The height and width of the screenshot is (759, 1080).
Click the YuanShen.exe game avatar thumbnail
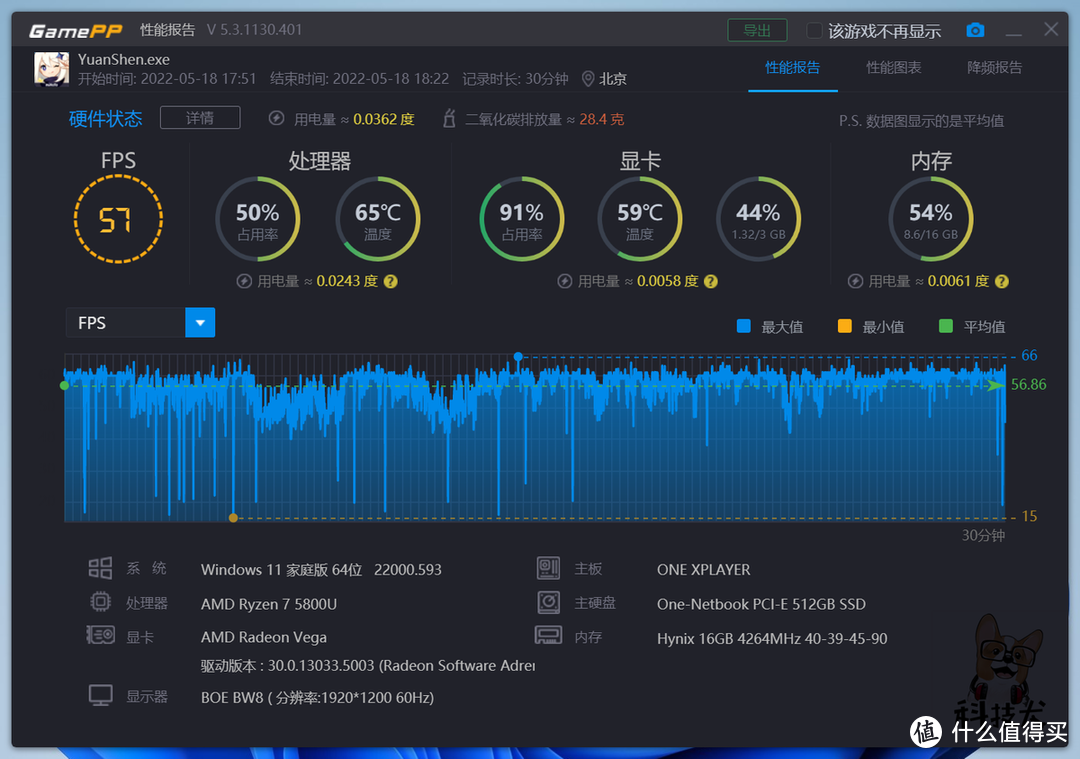pyautogui.click(x=52, y=69)
